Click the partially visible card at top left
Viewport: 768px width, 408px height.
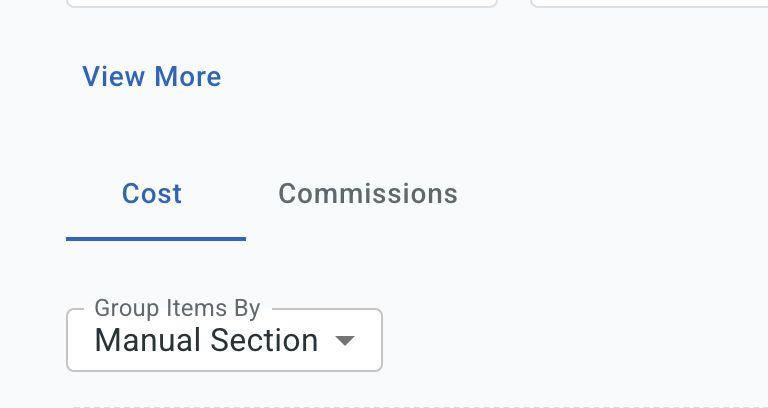click(x=281, y=3)
